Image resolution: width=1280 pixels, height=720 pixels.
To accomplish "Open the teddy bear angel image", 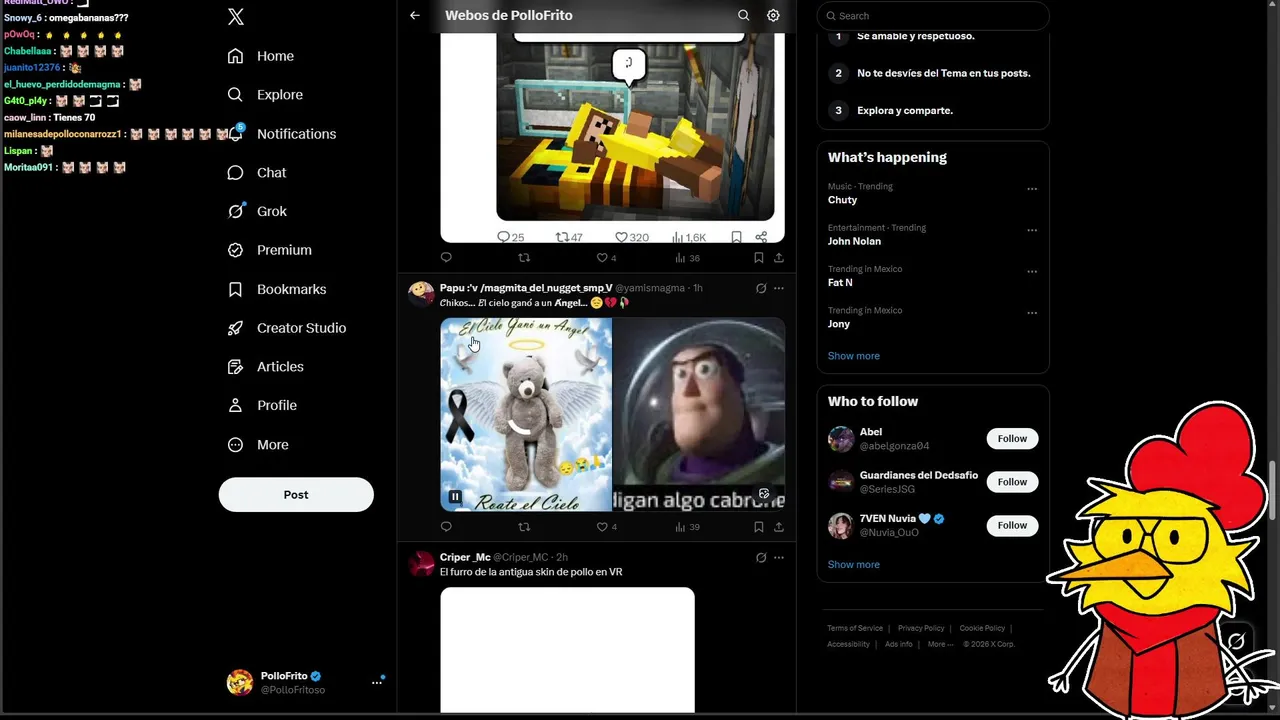I will pos(526,415).
